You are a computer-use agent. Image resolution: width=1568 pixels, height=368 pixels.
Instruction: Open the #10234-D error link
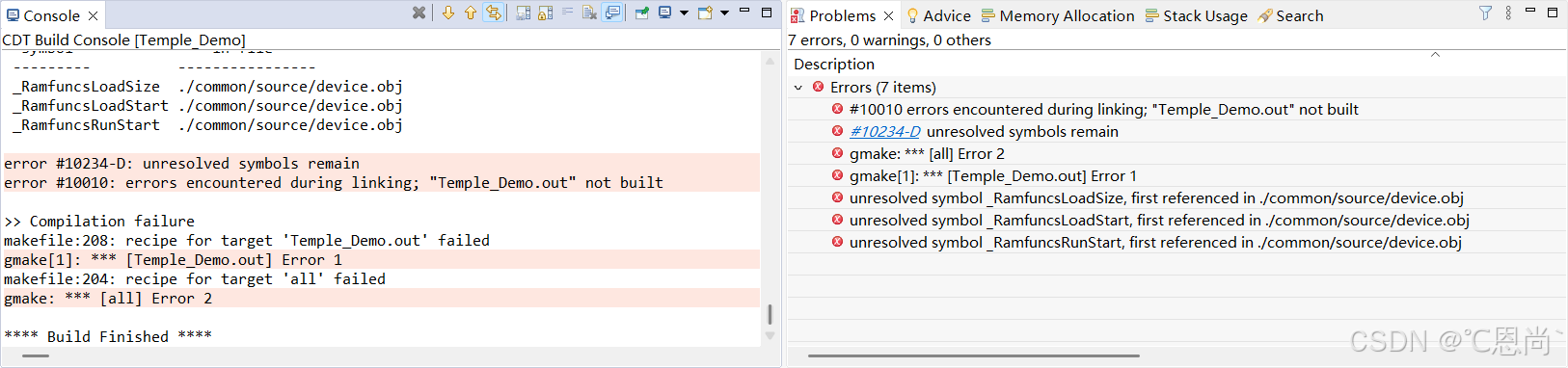(884, 131)
